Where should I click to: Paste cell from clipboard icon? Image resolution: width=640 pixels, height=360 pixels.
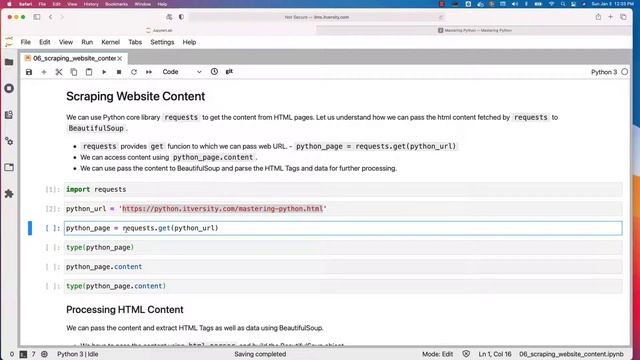click(89, 72)
